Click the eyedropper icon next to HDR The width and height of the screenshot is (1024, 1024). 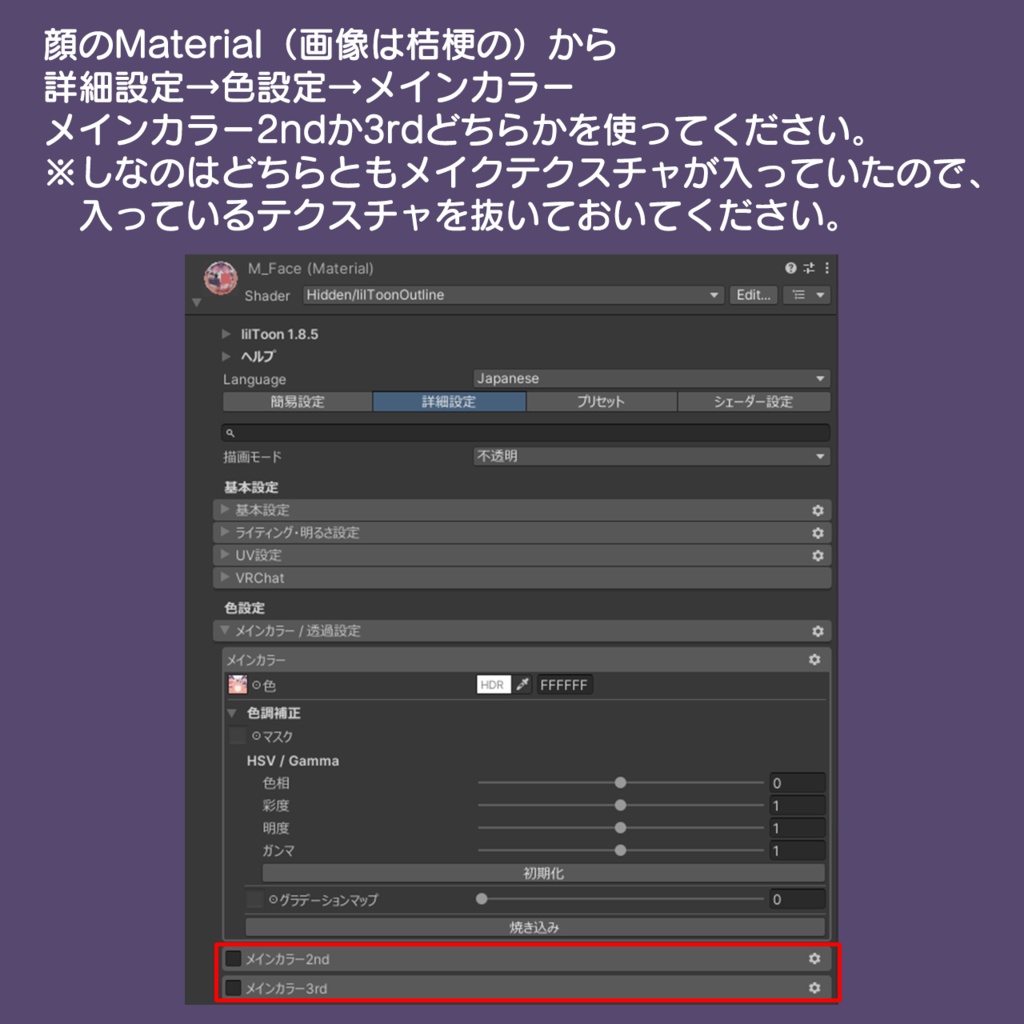(x=522, y=684)
